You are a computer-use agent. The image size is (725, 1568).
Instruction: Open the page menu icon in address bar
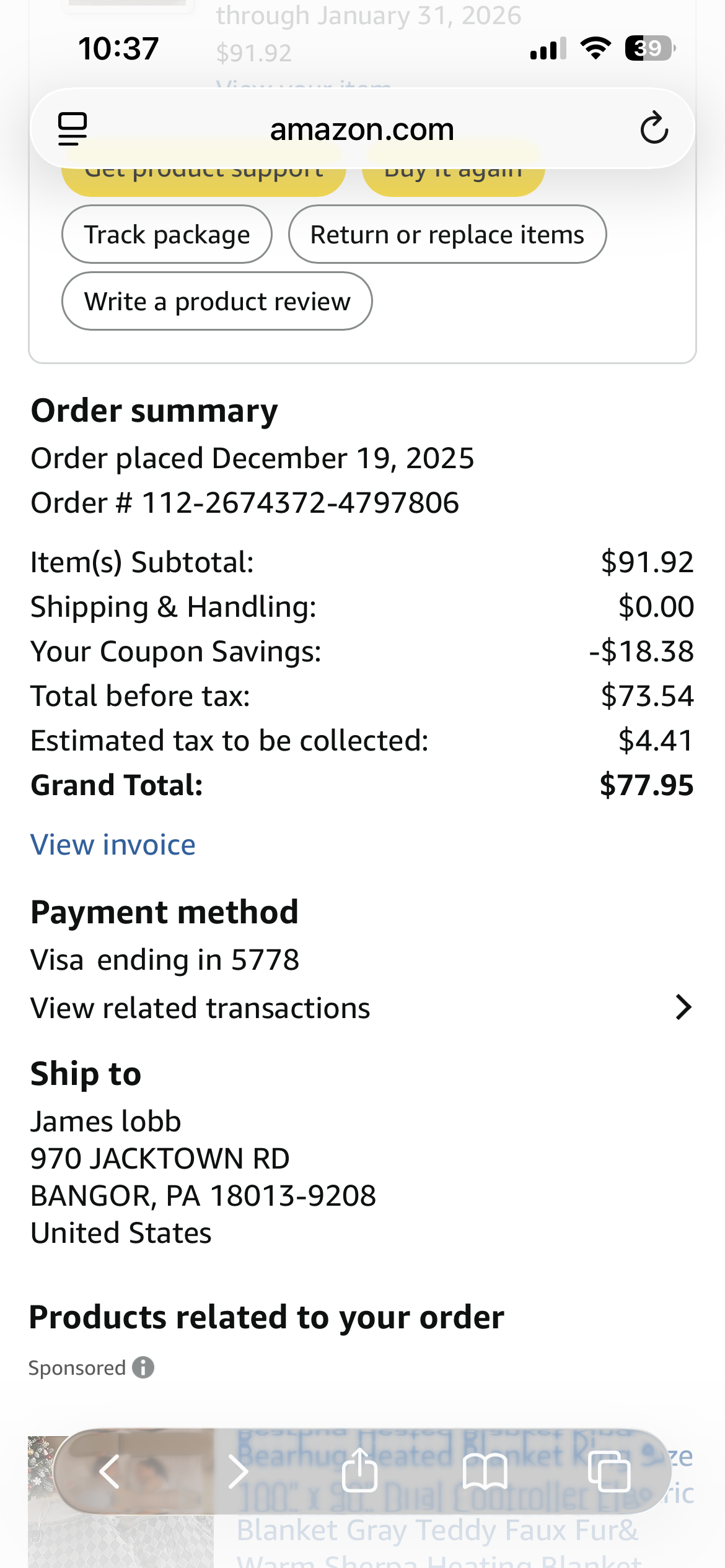tap(72, 129)
